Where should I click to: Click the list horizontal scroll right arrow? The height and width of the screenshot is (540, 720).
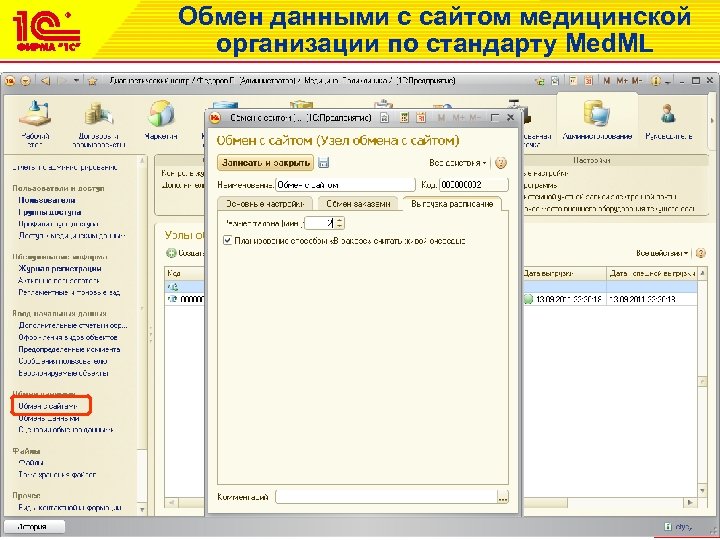[x=690, y=503]
